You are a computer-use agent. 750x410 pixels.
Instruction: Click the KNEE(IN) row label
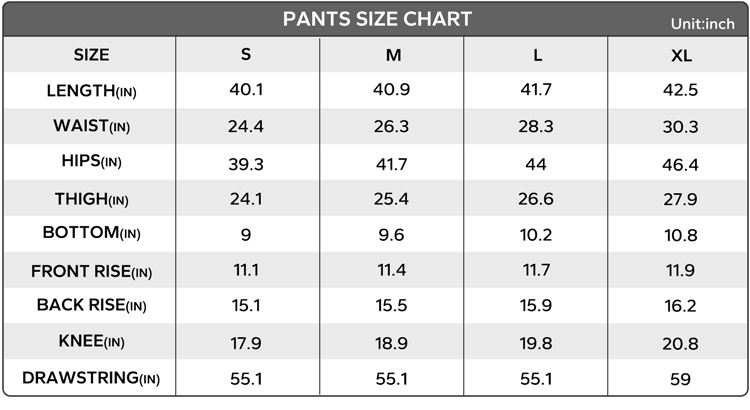click(x=91, y=342)
